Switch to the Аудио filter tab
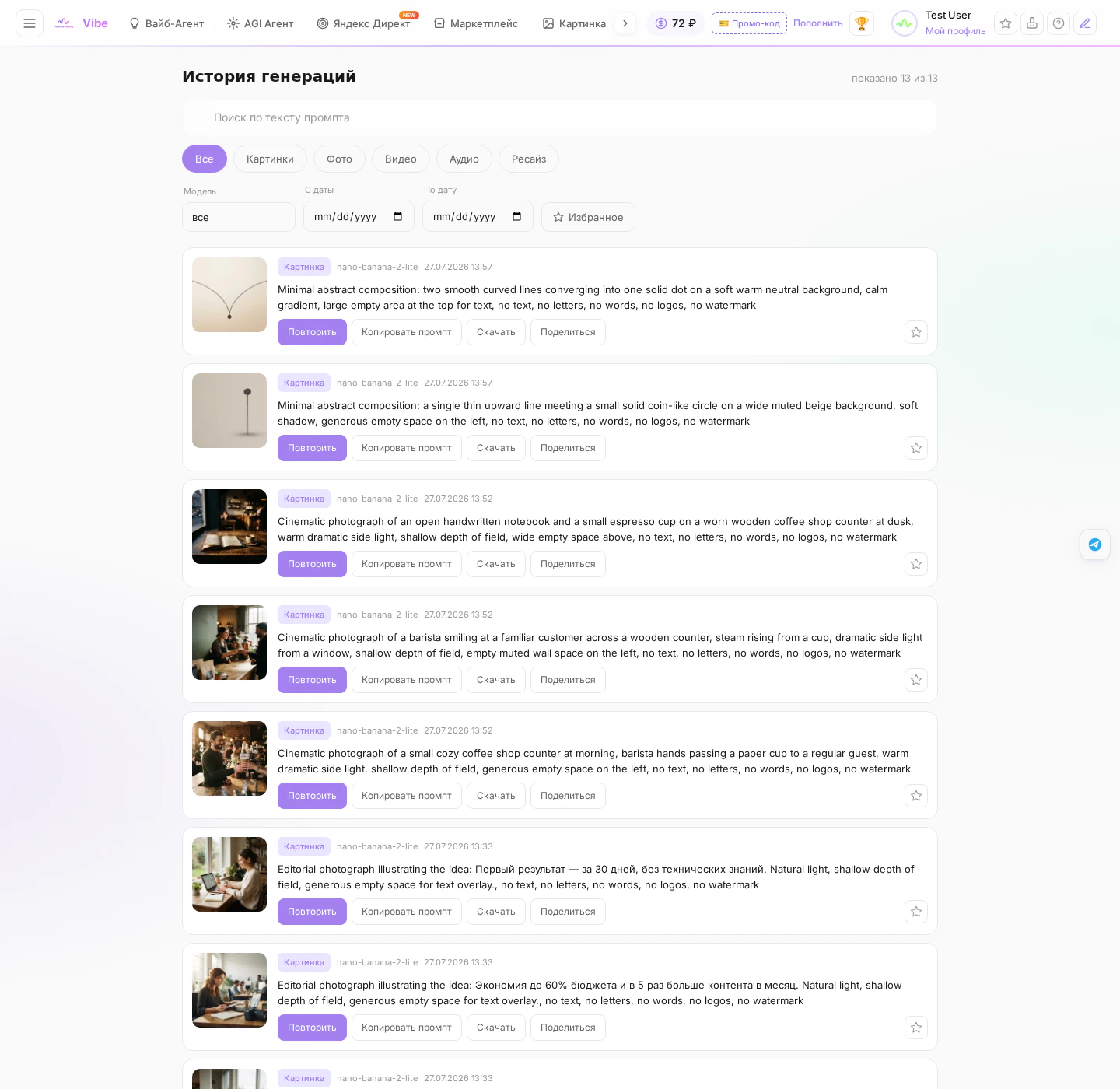This screenshot has width=1120, height=1089. pos(464,159)
